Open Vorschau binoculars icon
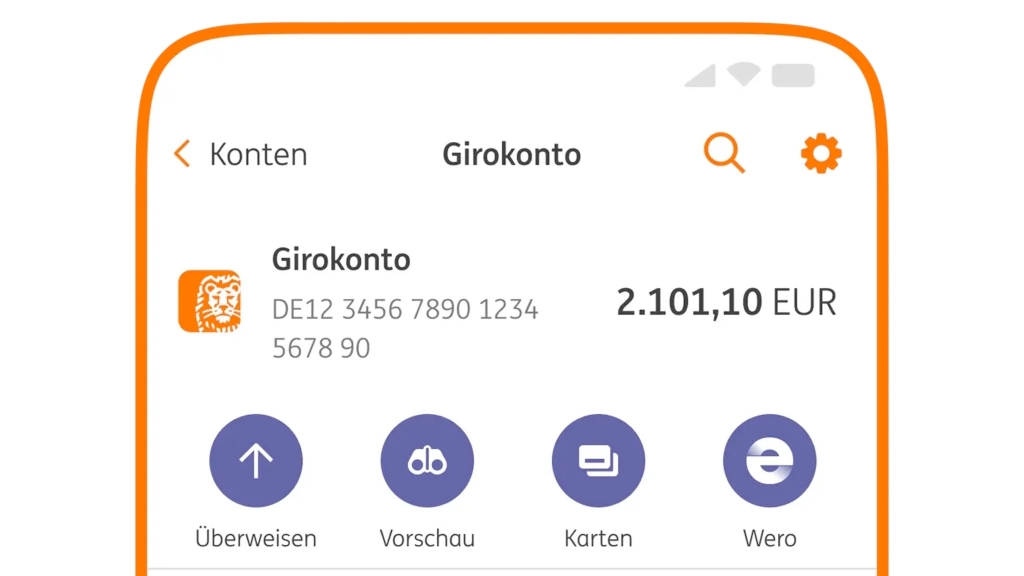Image resolution: width=1024 pixels, height=576 pixels. pos(427,459)
